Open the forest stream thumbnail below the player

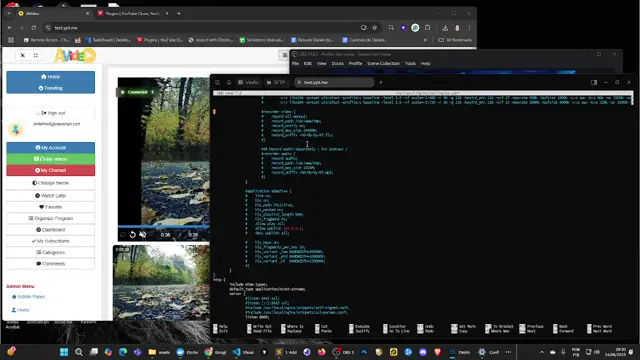(162, 282)
